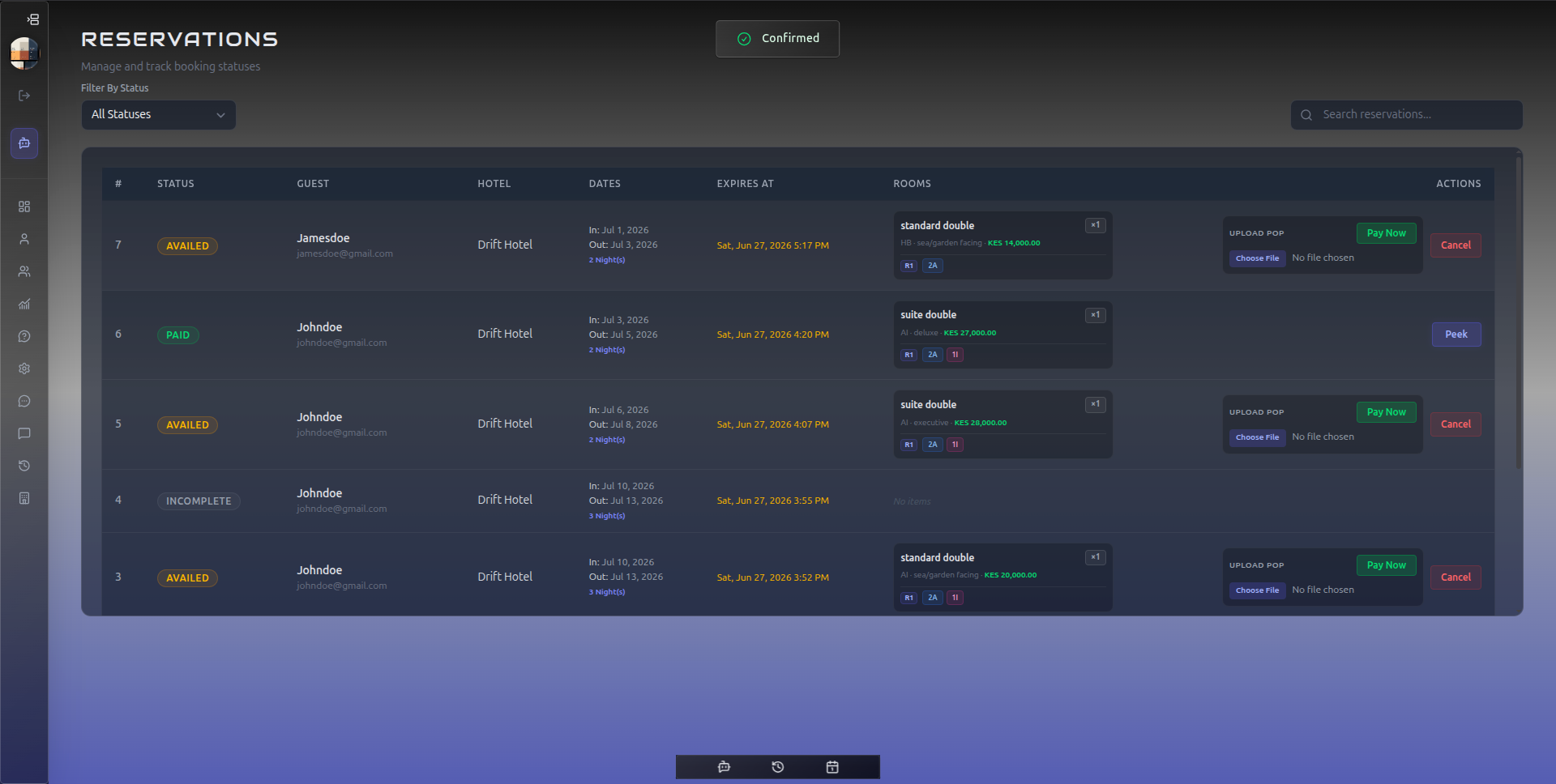Click the AVAILED badge on reservation 5
Viewport: 1556px width, 784px height.
coord(187,425)
